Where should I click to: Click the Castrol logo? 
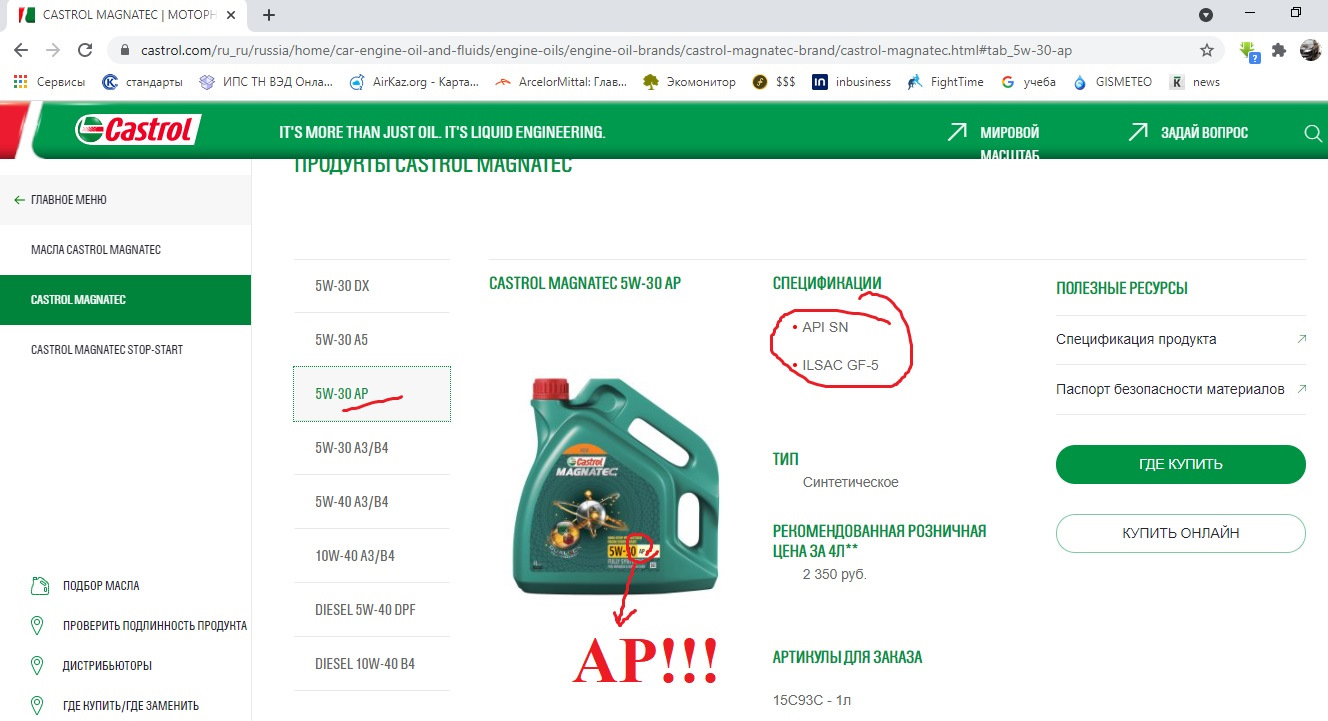[138, 129]
